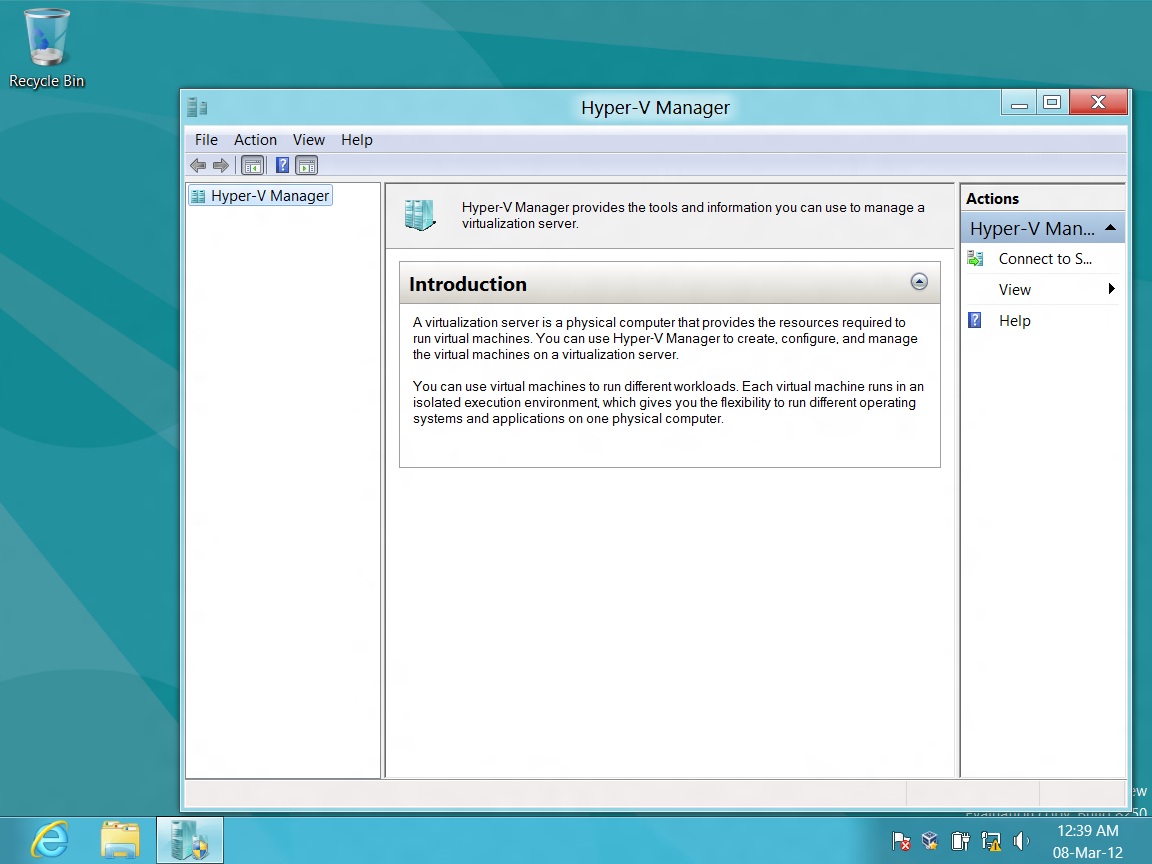Click the Connect to Server icon
1152x864 pixels.
(975, 259)
